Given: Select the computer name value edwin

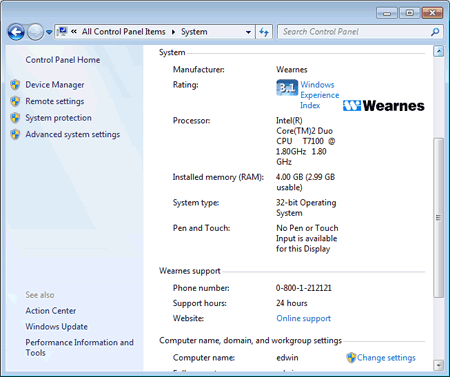Looking at the screenshot, I should tap(287, 358).
